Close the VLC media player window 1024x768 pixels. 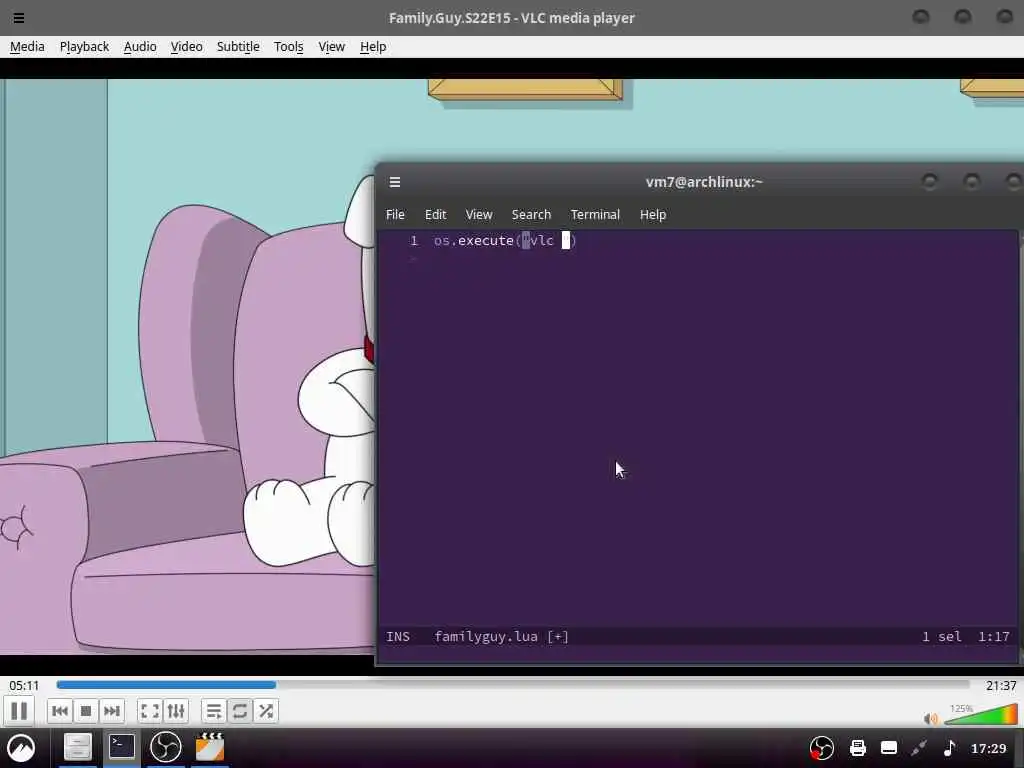click(x=1004, y=17)
